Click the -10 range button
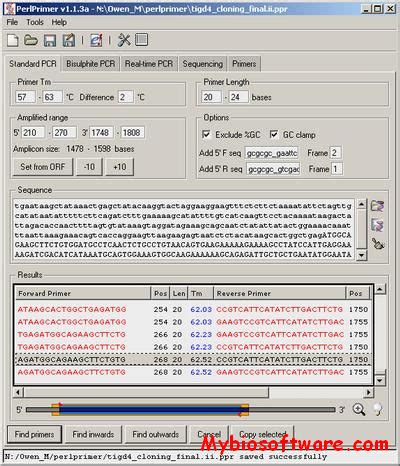This screenshot has width=400, height=466. [x=89, y=167]
